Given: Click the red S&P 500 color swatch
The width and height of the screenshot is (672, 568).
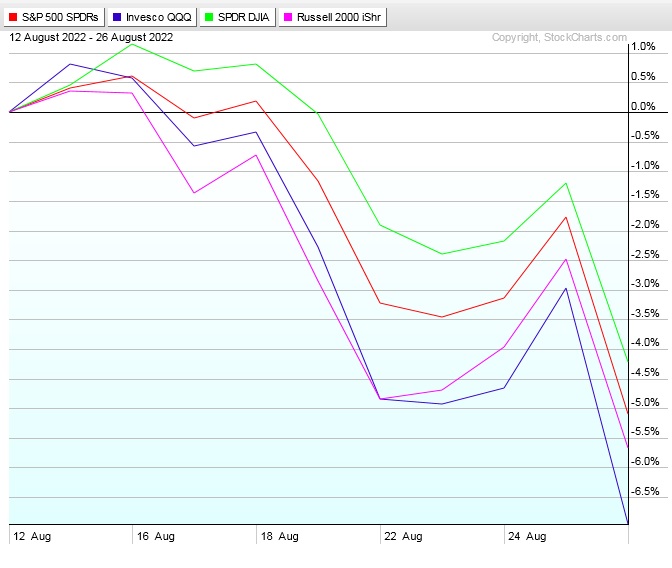Looking at the screenshot, I should pos(13,17).
